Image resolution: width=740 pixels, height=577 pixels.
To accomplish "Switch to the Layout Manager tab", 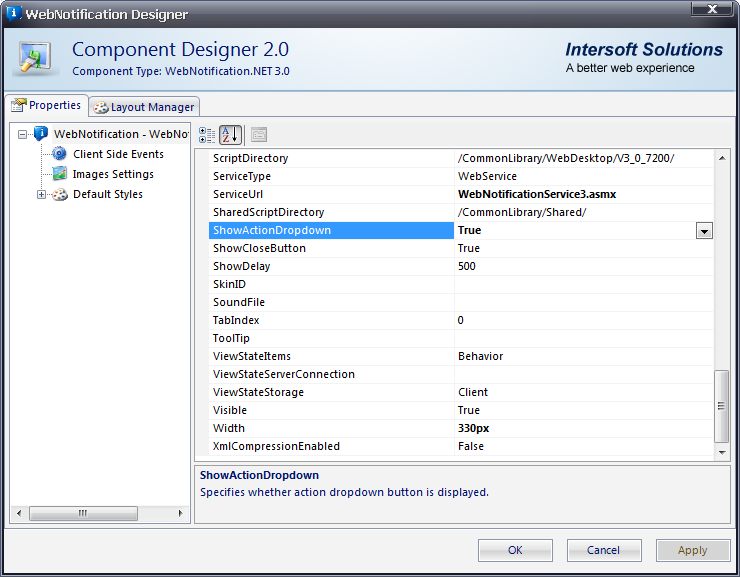I will click(x=144, y=107).
